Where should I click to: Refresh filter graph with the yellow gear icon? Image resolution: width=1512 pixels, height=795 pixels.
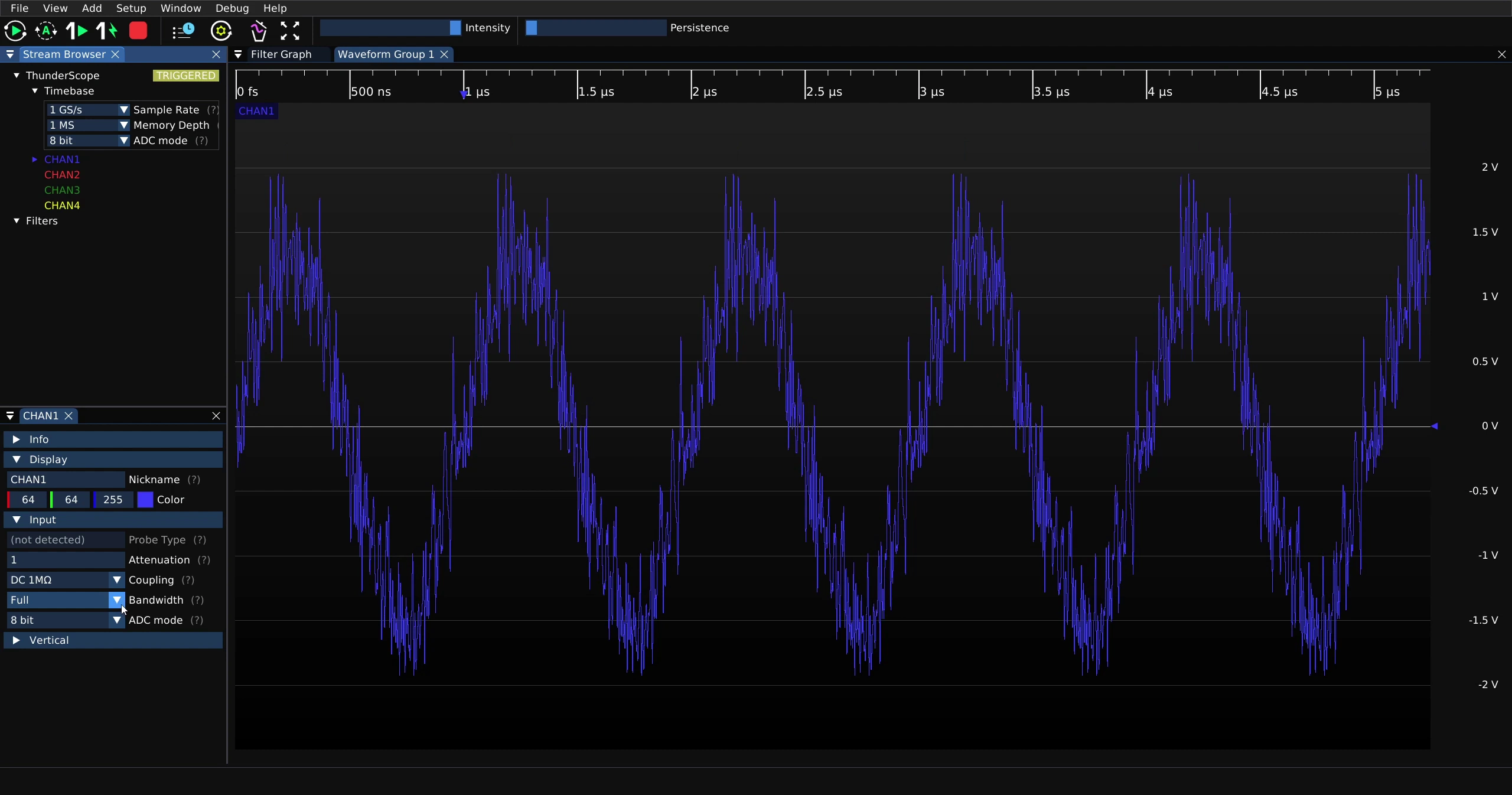221,31
